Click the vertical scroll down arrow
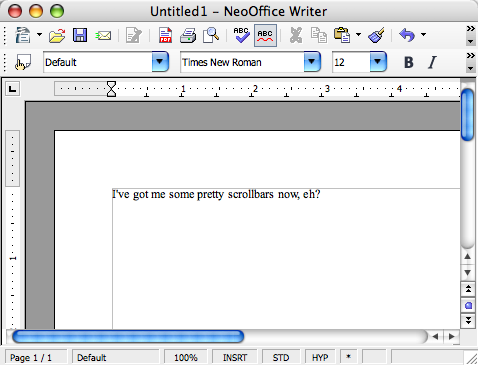Viewport: 478px width, 365px height. 467,273
